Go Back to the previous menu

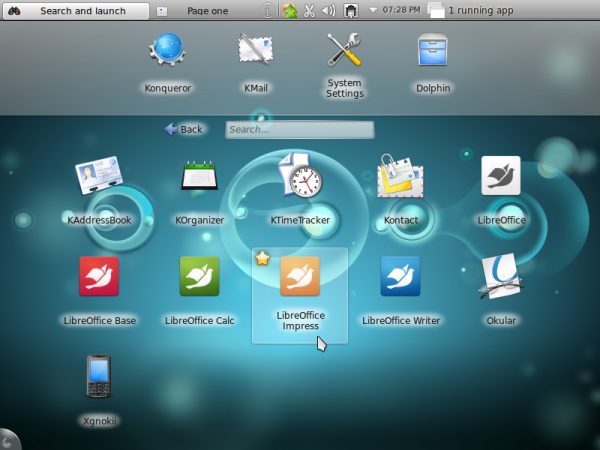pos(183,129)
